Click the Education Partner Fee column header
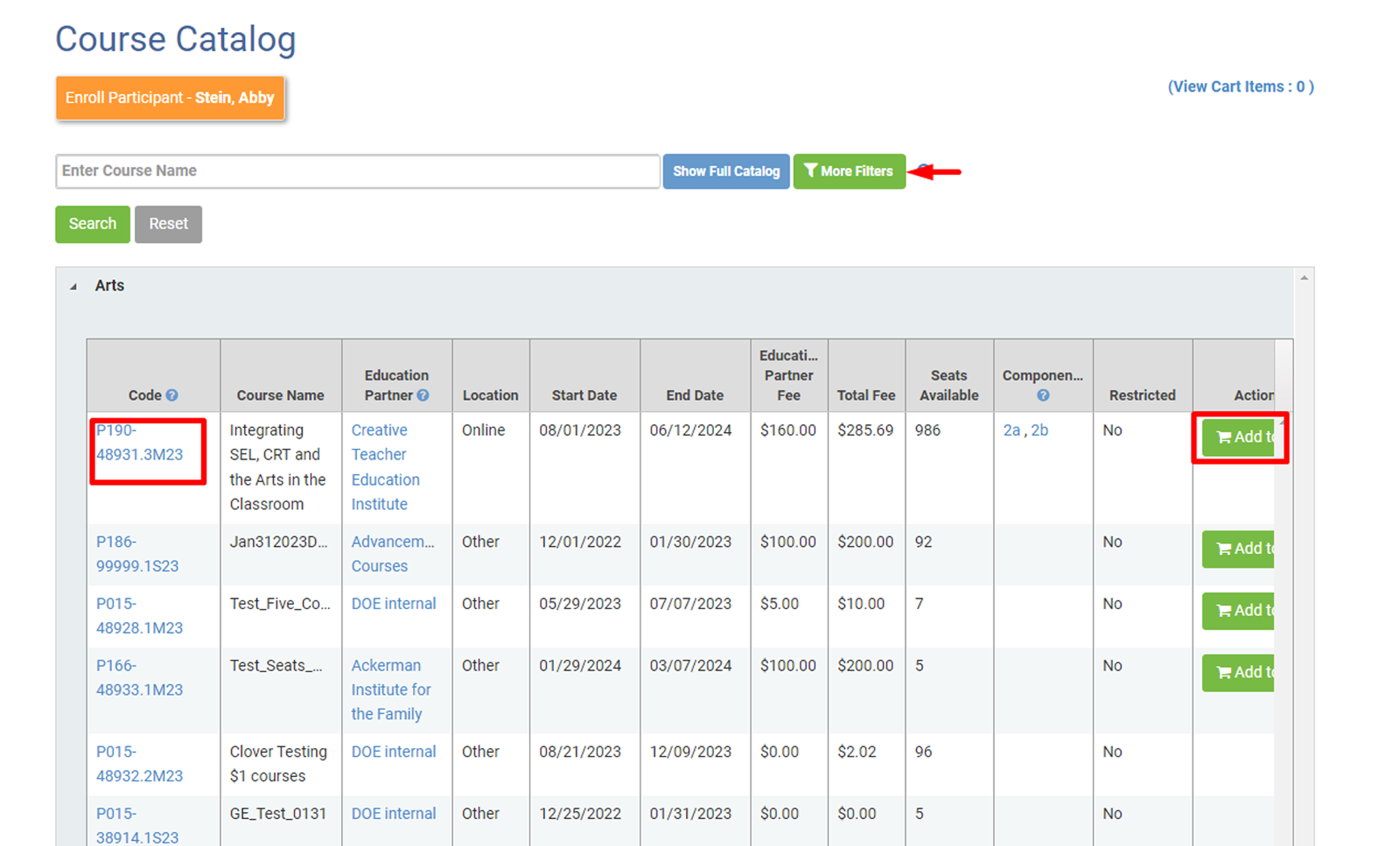Viewport: 1400px width, 846px height. pyautogui.click(x=789, y=375)
